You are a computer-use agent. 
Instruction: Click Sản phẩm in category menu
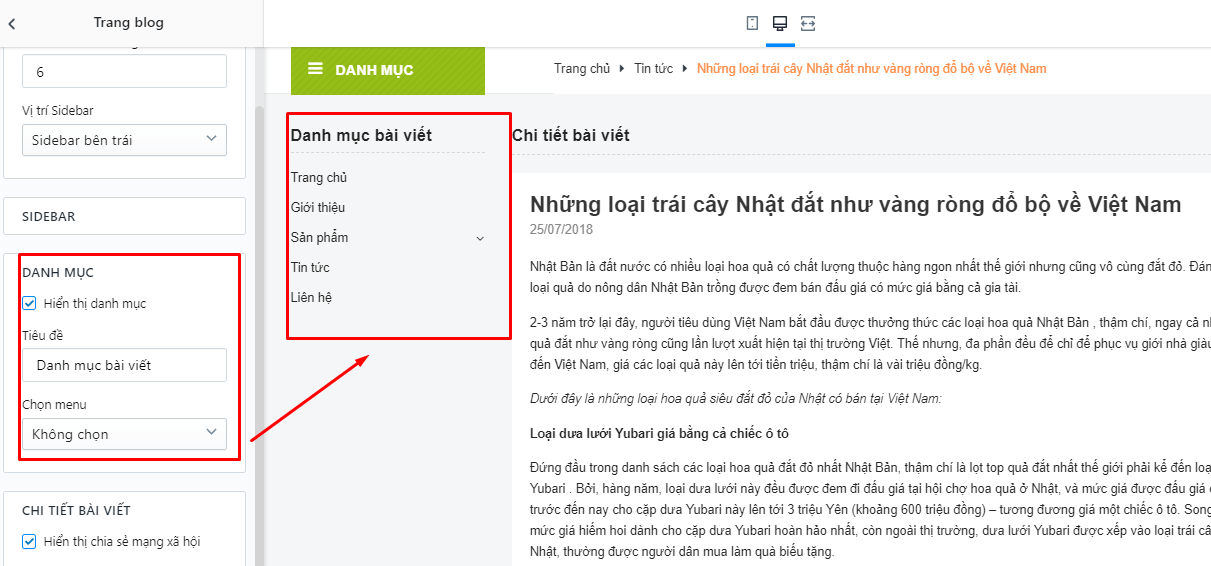click(x=319, y=237)
